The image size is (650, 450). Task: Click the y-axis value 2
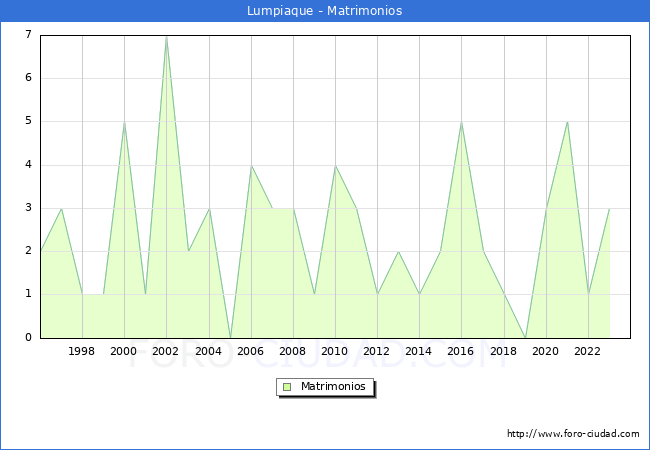point(28,251)
